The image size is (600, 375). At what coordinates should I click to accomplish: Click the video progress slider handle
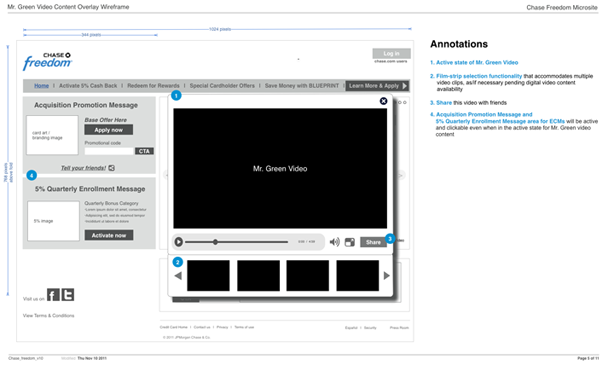click(215, 242)
